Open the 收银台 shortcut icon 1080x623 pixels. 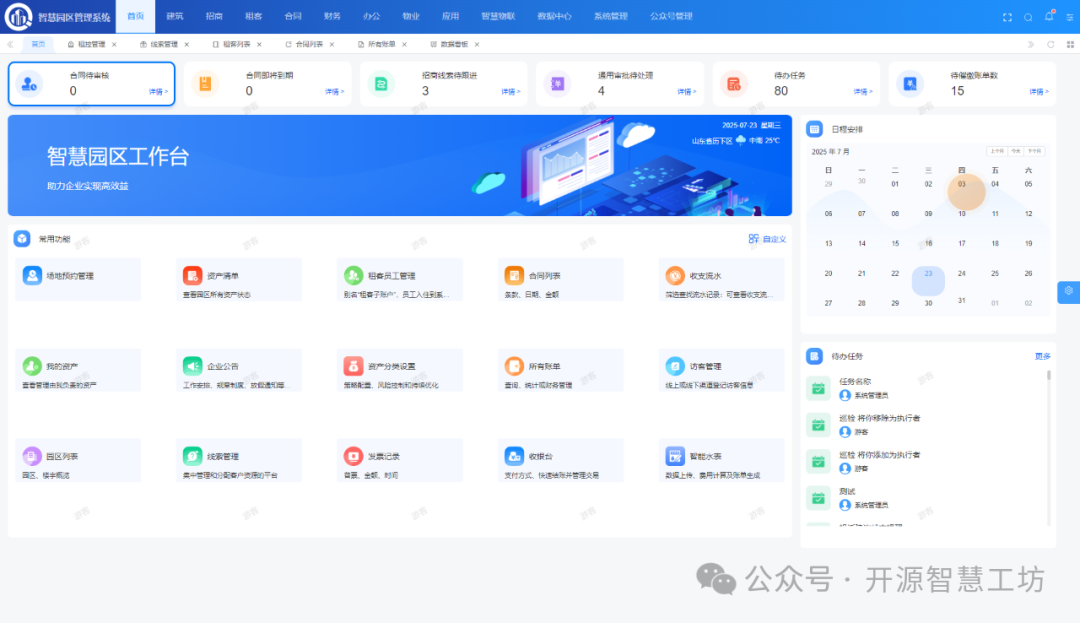click(514, 456)
